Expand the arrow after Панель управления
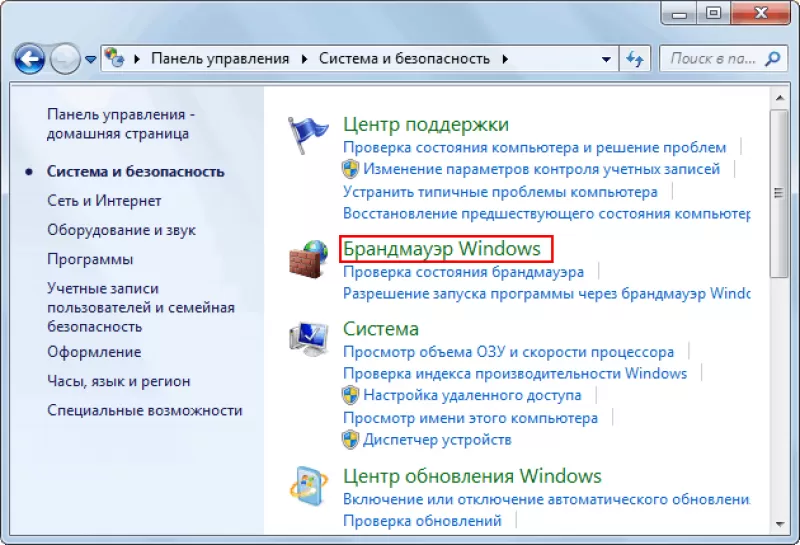This screenshot has height=545, width=800. (304, 59)
